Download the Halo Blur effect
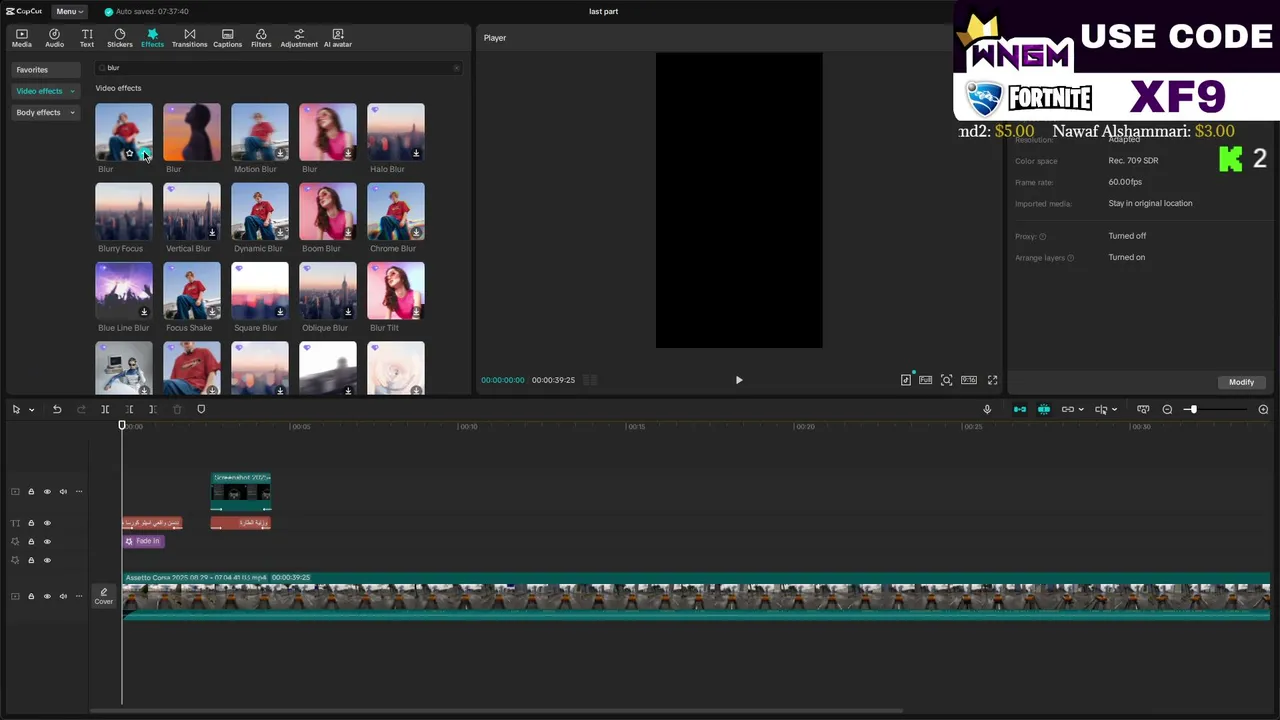Viewport: 1280px width, 720px height. click(x=416, y=153)
